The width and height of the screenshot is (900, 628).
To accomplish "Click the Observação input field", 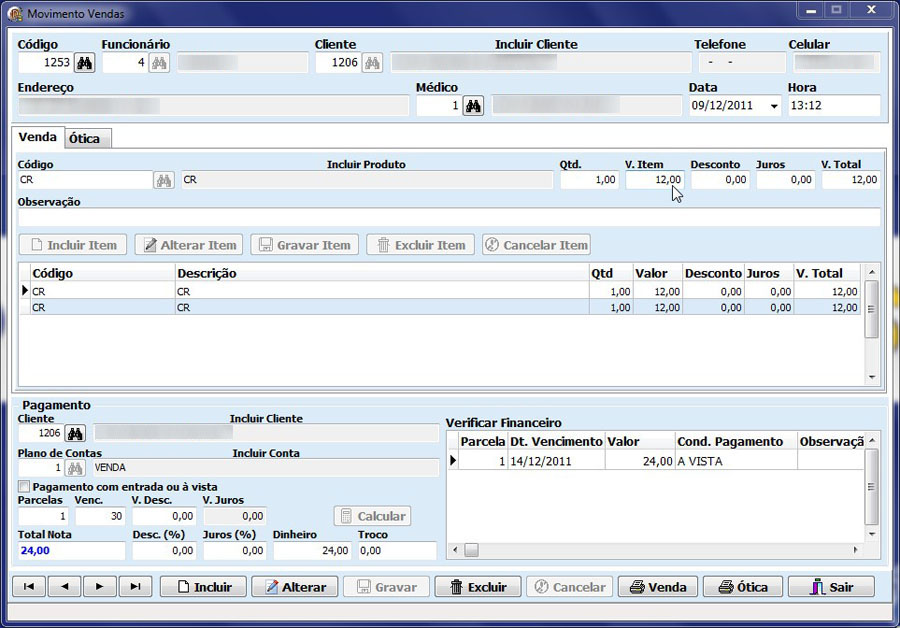I will 449,217.
